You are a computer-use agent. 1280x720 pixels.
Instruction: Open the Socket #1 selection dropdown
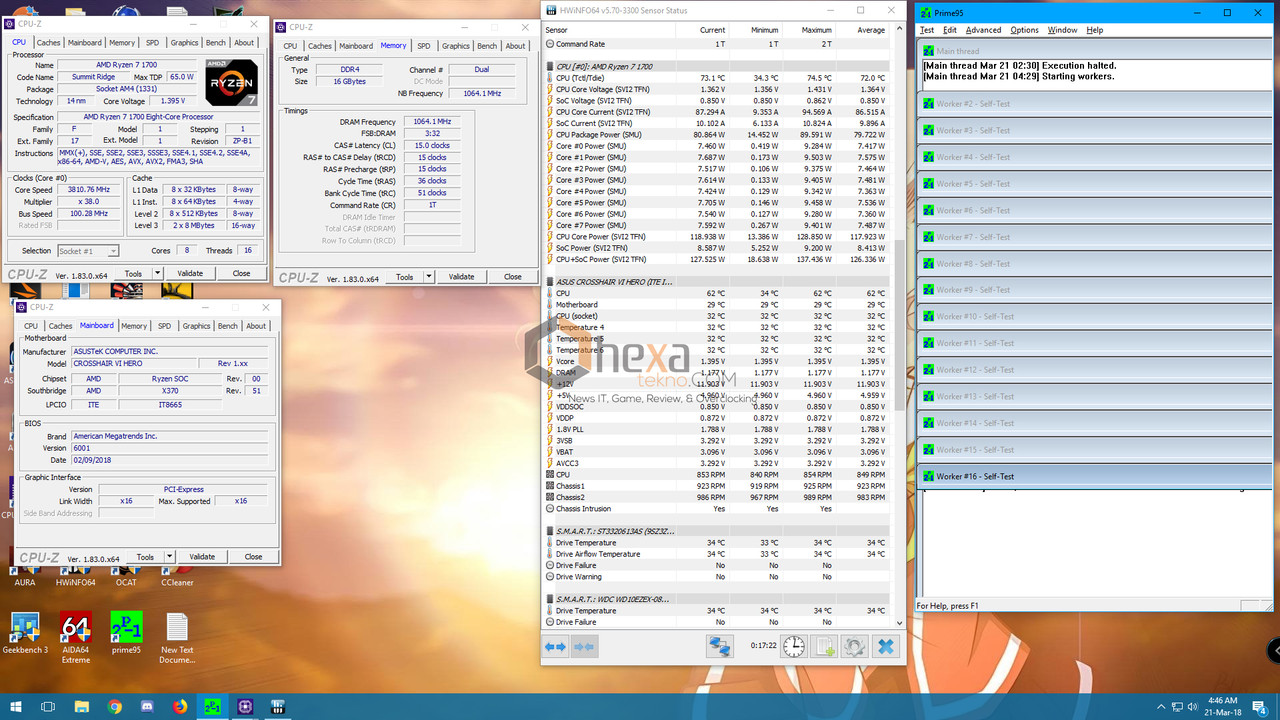pos(88,251)
